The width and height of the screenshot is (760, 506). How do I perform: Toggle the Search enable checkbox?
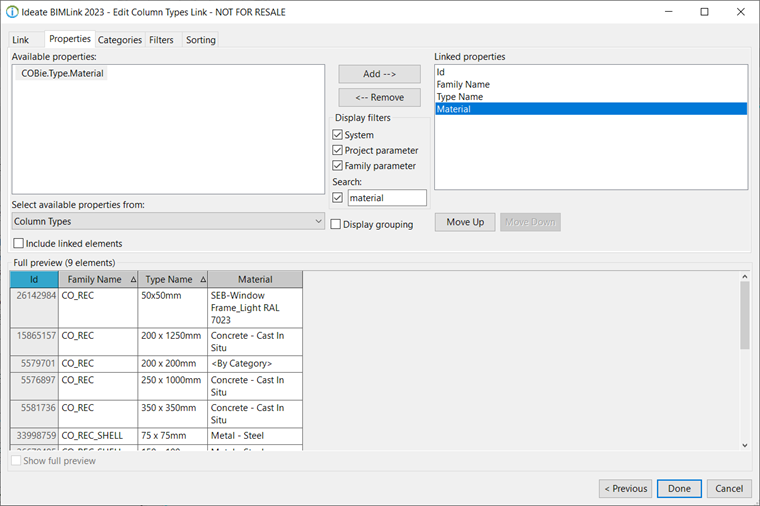pos(338,198)
